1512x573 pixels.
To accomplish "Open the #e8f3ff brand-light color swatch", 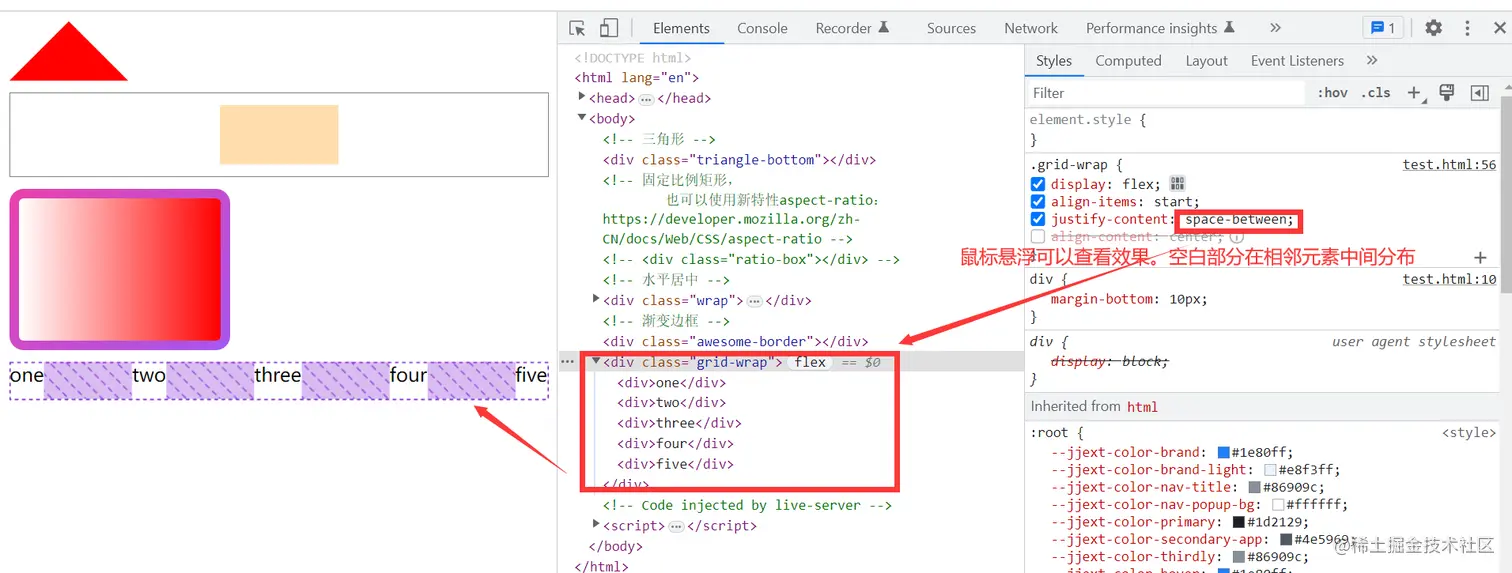I will [x=1270, y=470].
